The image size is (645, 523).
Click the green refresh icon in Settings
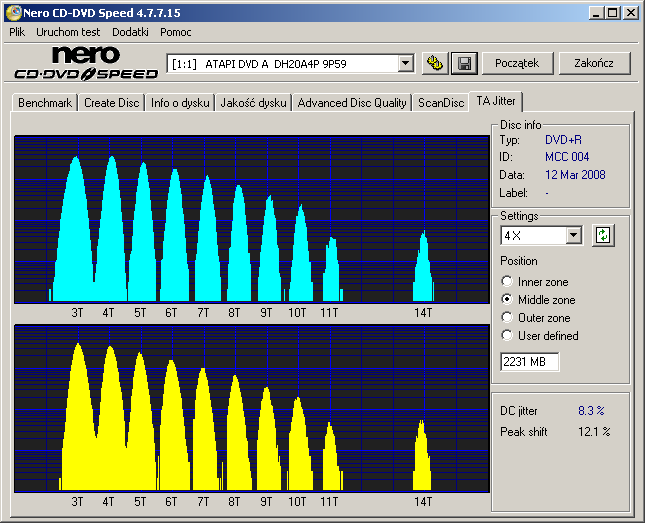[603, 235]
